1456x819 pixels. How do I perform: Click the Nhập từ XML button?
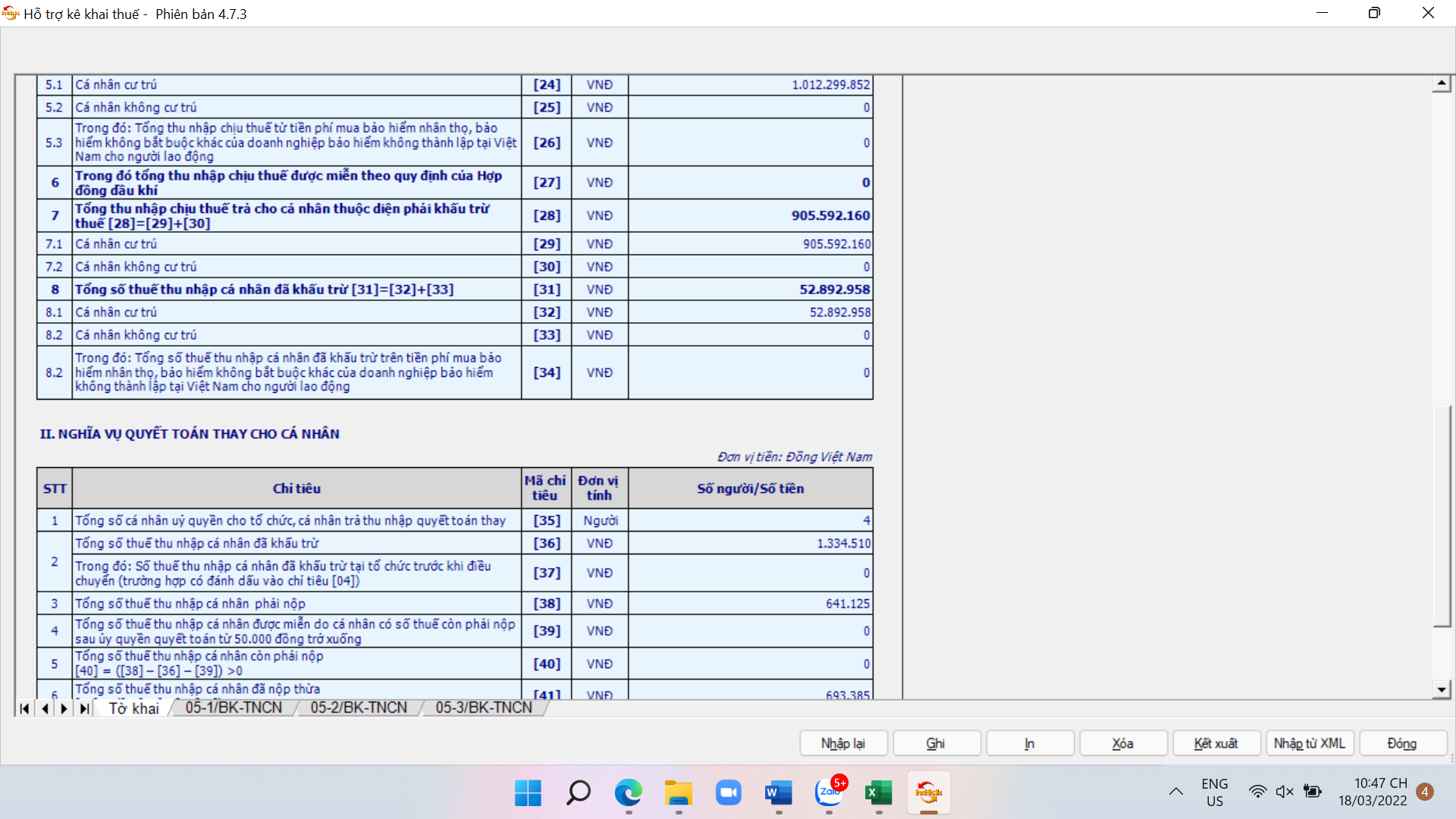[x=1309, y=743]
